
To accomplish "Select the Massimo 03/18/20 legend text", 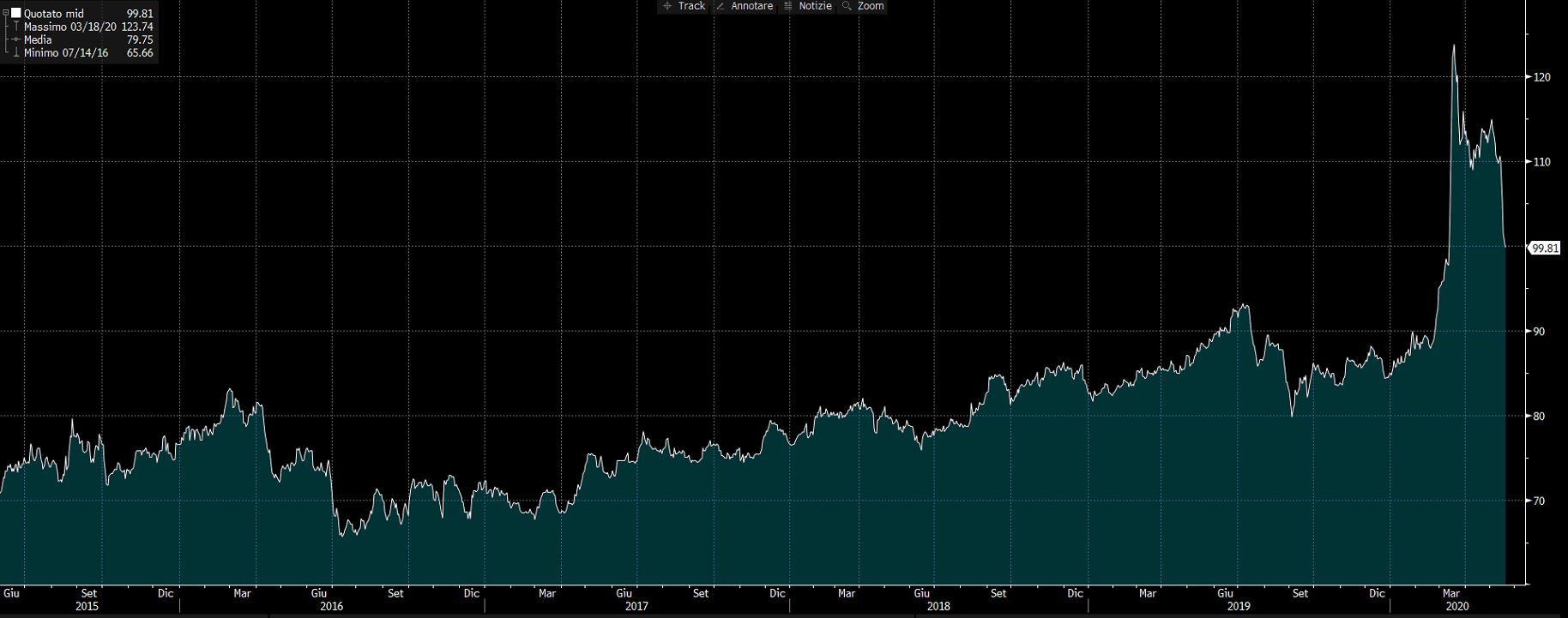I will [x=70, y=27].
